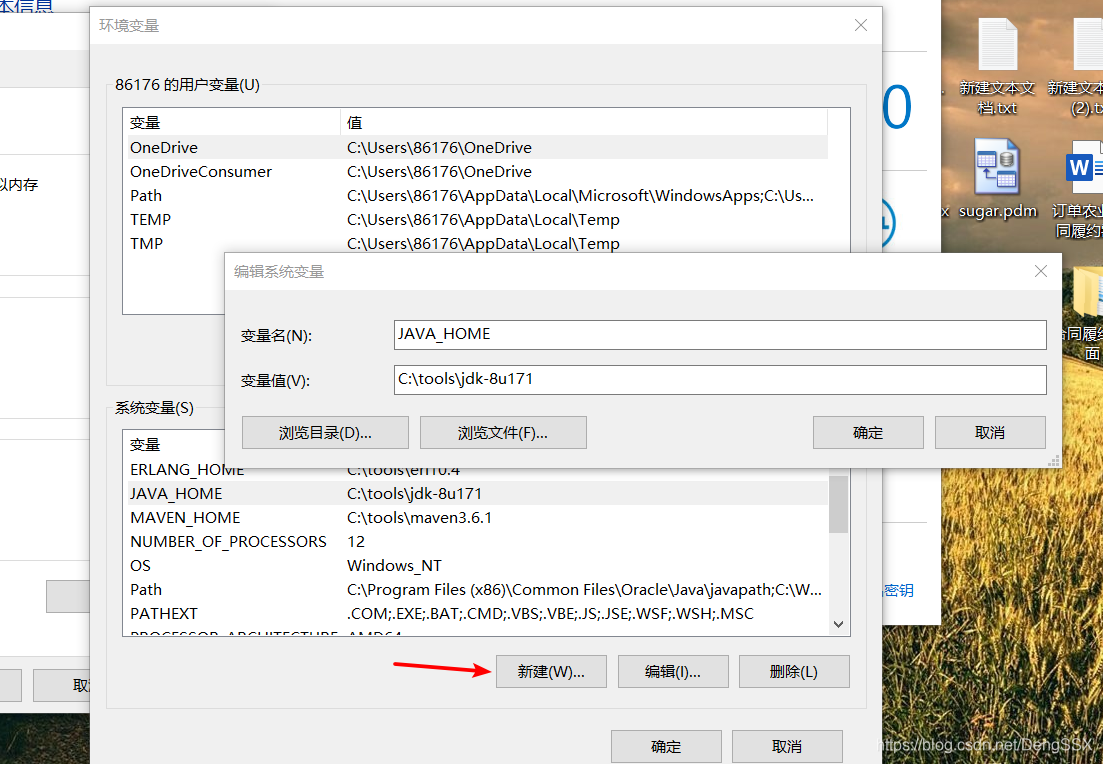
Task: Open the 新建文本文档.txt desktop file icon
Action: [x=997, y=67]
